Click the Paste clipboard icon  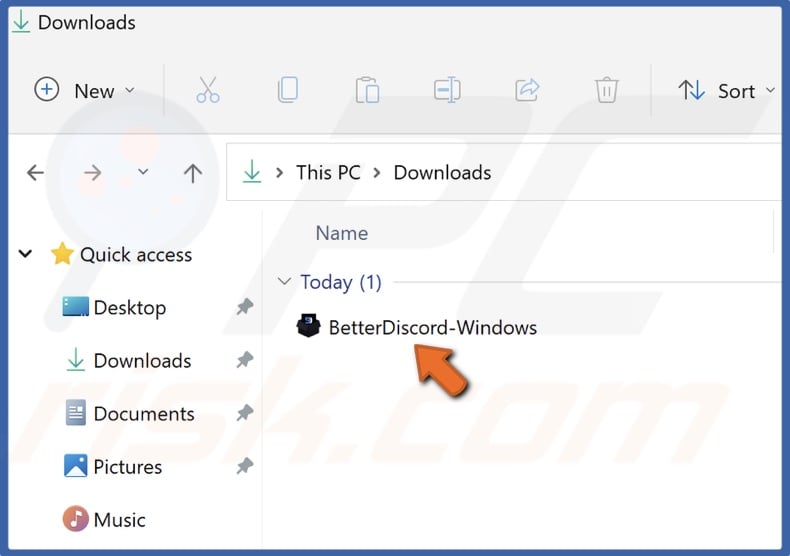(367, 90)
